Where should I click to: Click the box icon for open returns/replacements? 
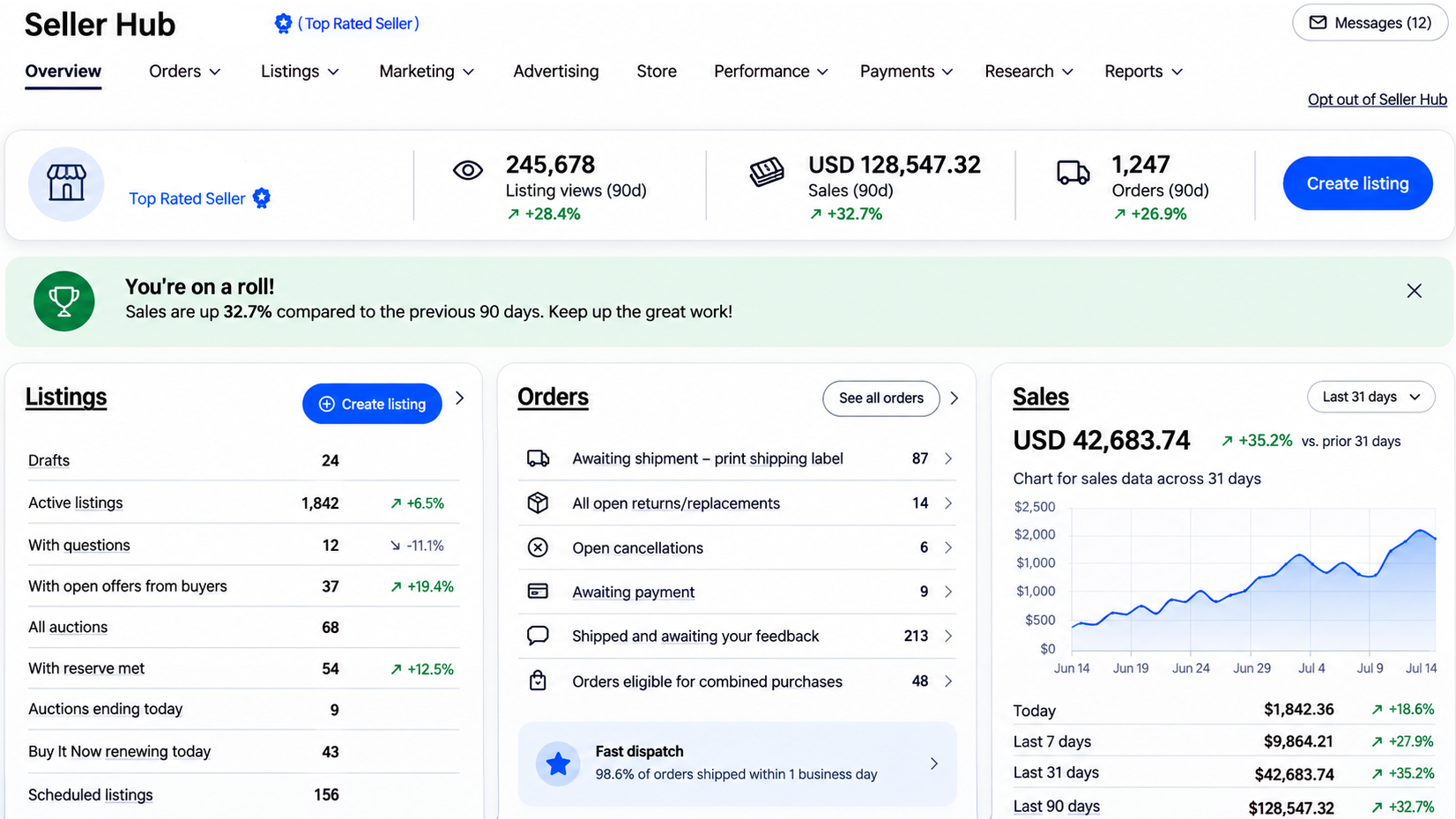[538, 503]
